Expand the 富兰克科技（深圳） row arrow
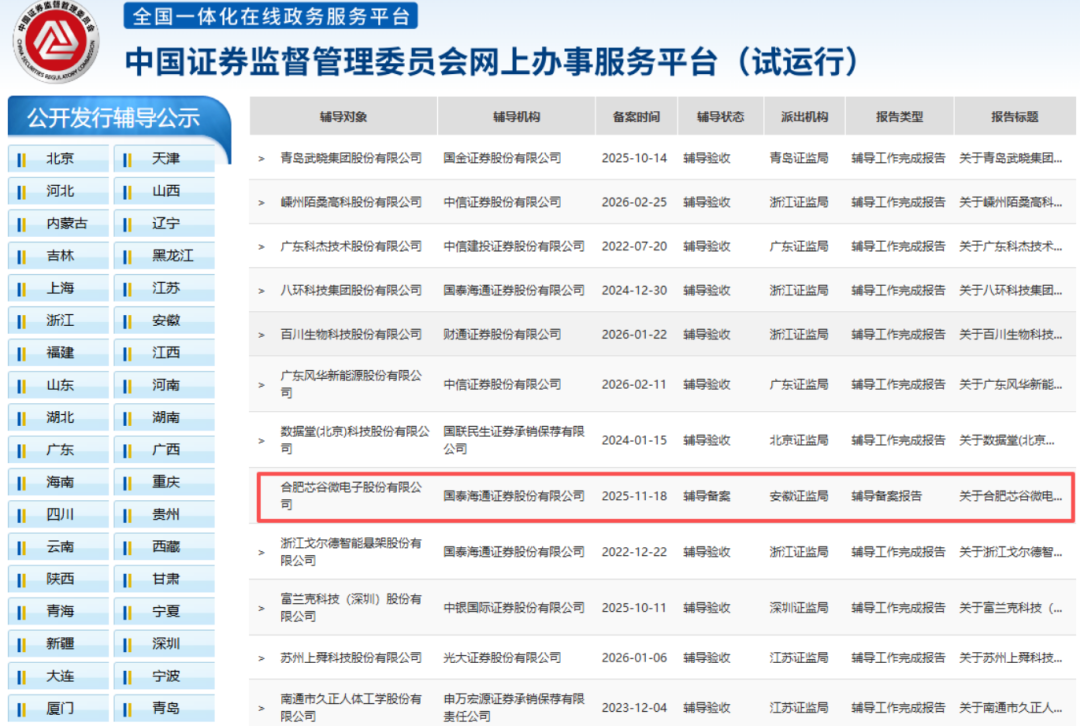1080x726 pixels. (261, 608)
